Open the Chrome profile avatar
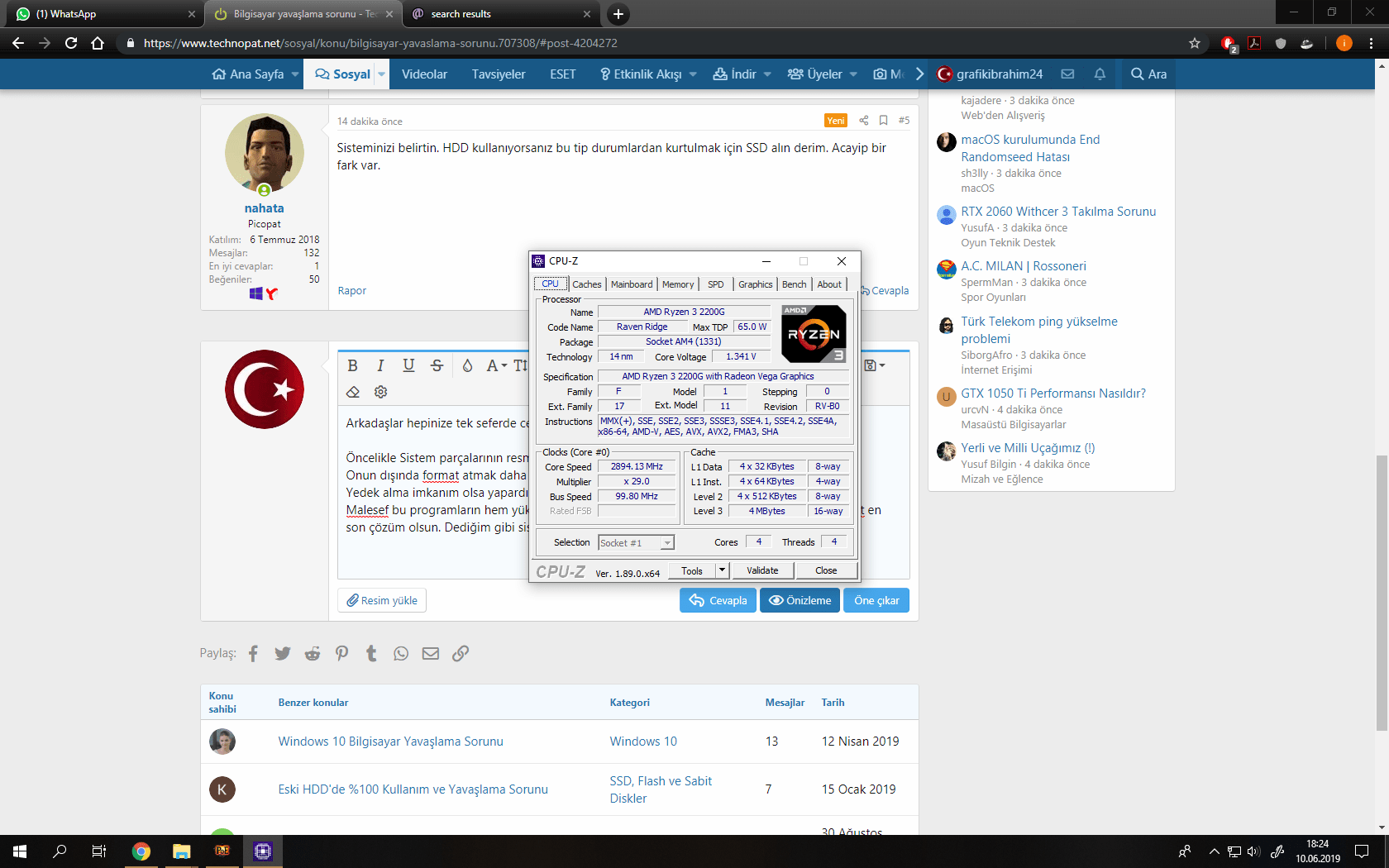 pyautogui.click(x=1344, y=43)
